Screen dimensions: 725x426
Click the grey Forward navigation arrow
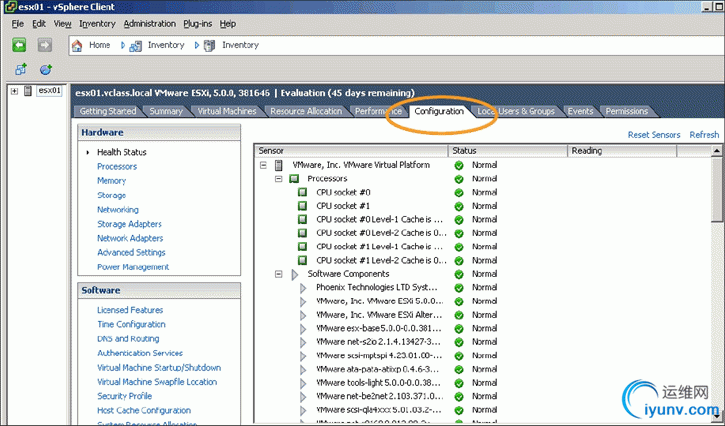[45, 45]
